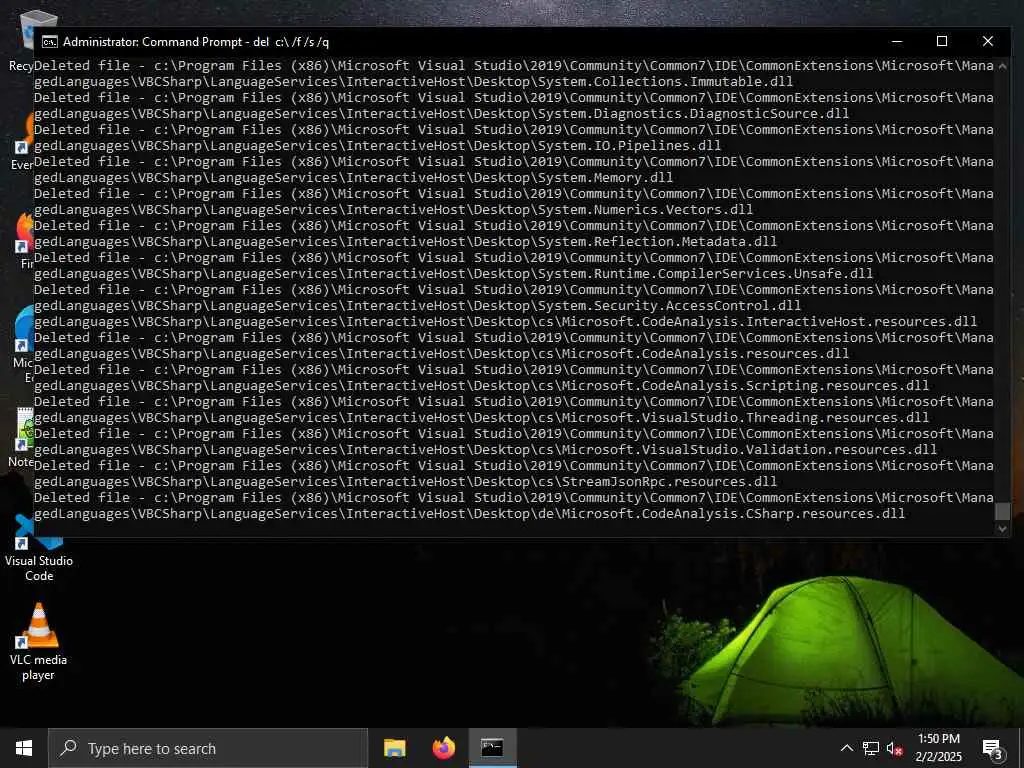Image resolution: width=1024 pixels, height=768 pixels.
Task: Open File Explorer from the taskbar
Action: coord(394,748)
